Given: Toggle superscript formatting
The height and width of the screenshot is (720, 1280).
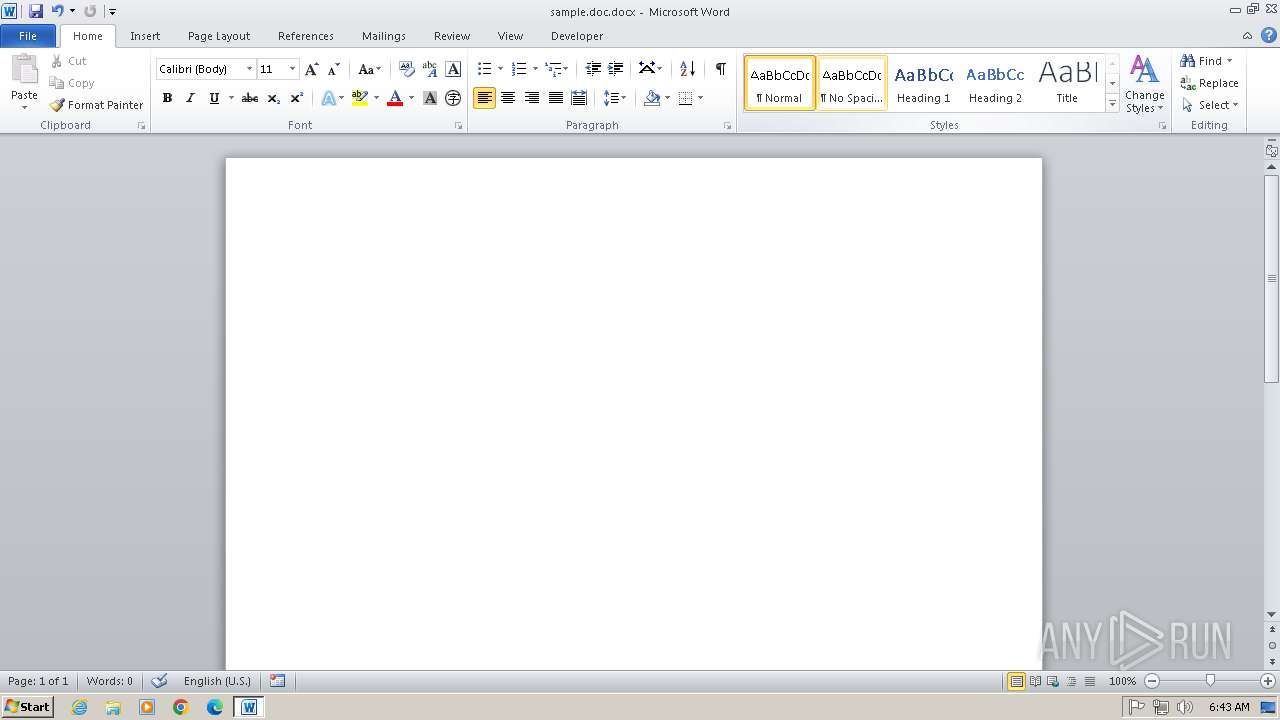Looking at the screenshot, I should (297, 98).
